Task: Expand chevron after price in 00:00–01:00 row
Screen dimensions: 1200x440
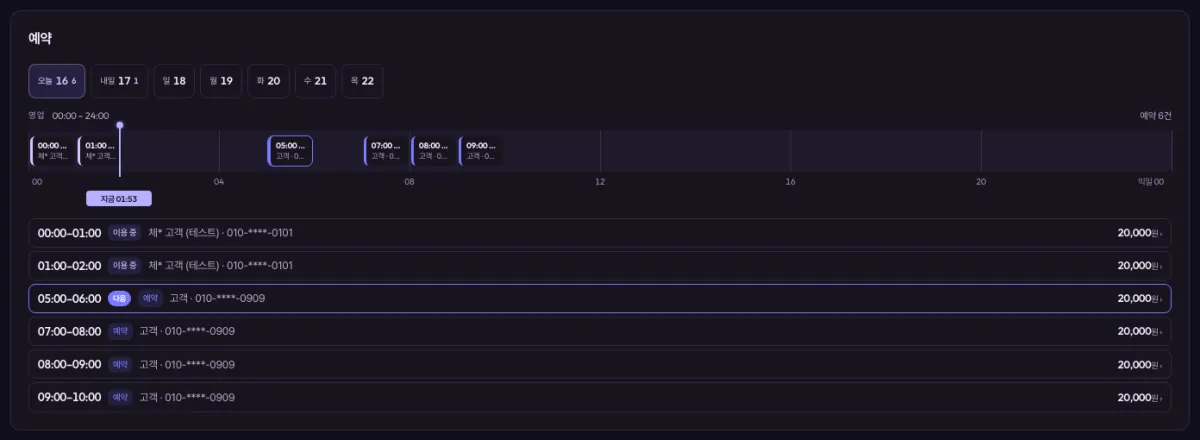Action: (x=1162, y=234)
